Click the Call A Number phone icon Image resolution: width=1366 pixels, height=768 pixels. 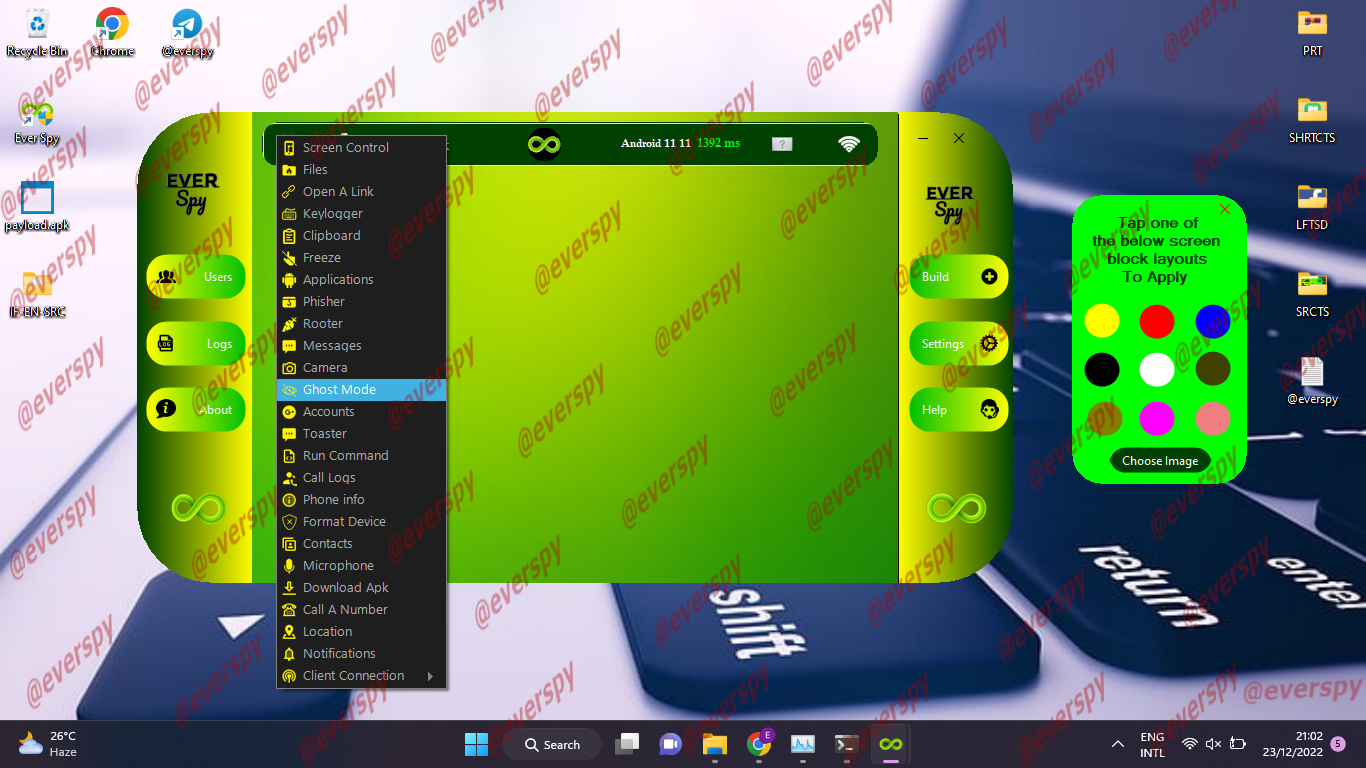(289, 609)
